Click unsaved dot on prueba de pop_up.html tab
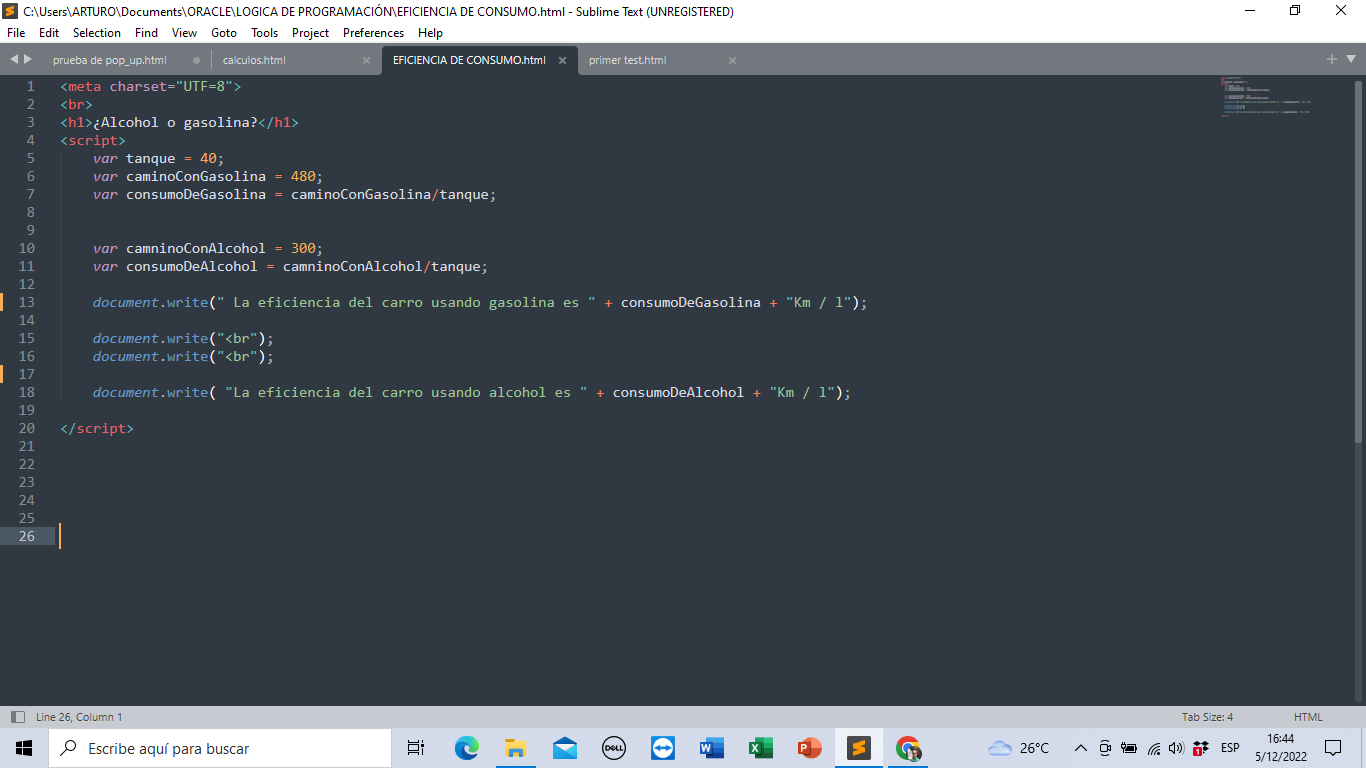The image size is (1366, 768). 196,60
